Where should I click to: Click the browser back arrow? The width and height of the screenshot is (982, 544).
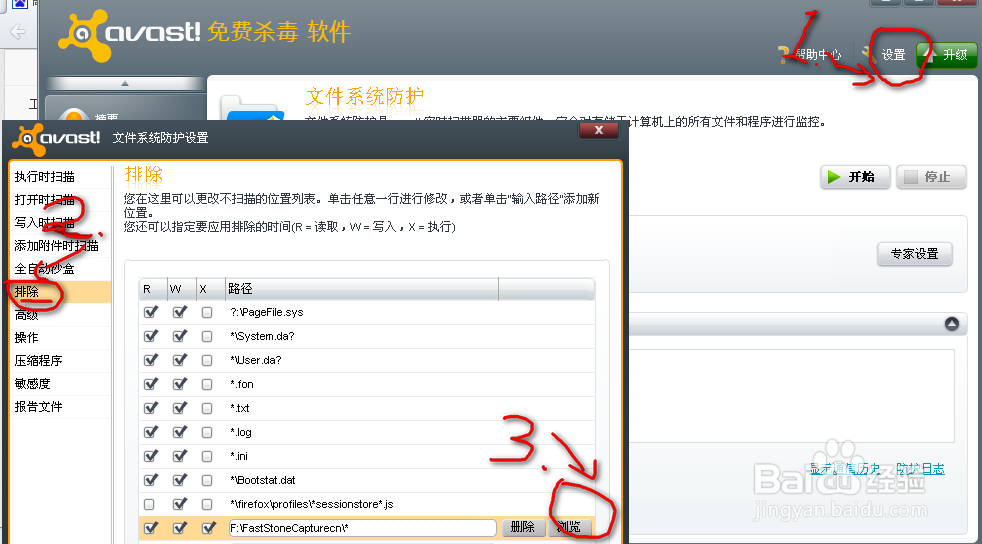coord(18,31)
